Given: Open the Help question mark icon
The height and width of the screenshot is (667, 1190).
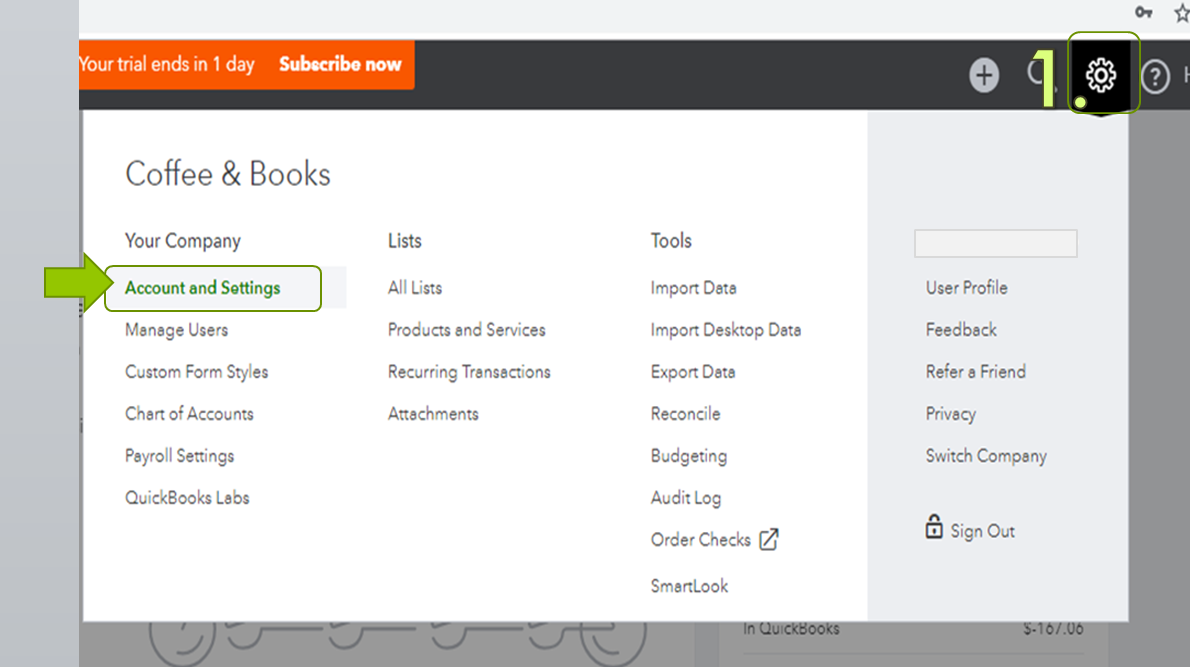Looking at the screenshot, I should point(1155,77).
